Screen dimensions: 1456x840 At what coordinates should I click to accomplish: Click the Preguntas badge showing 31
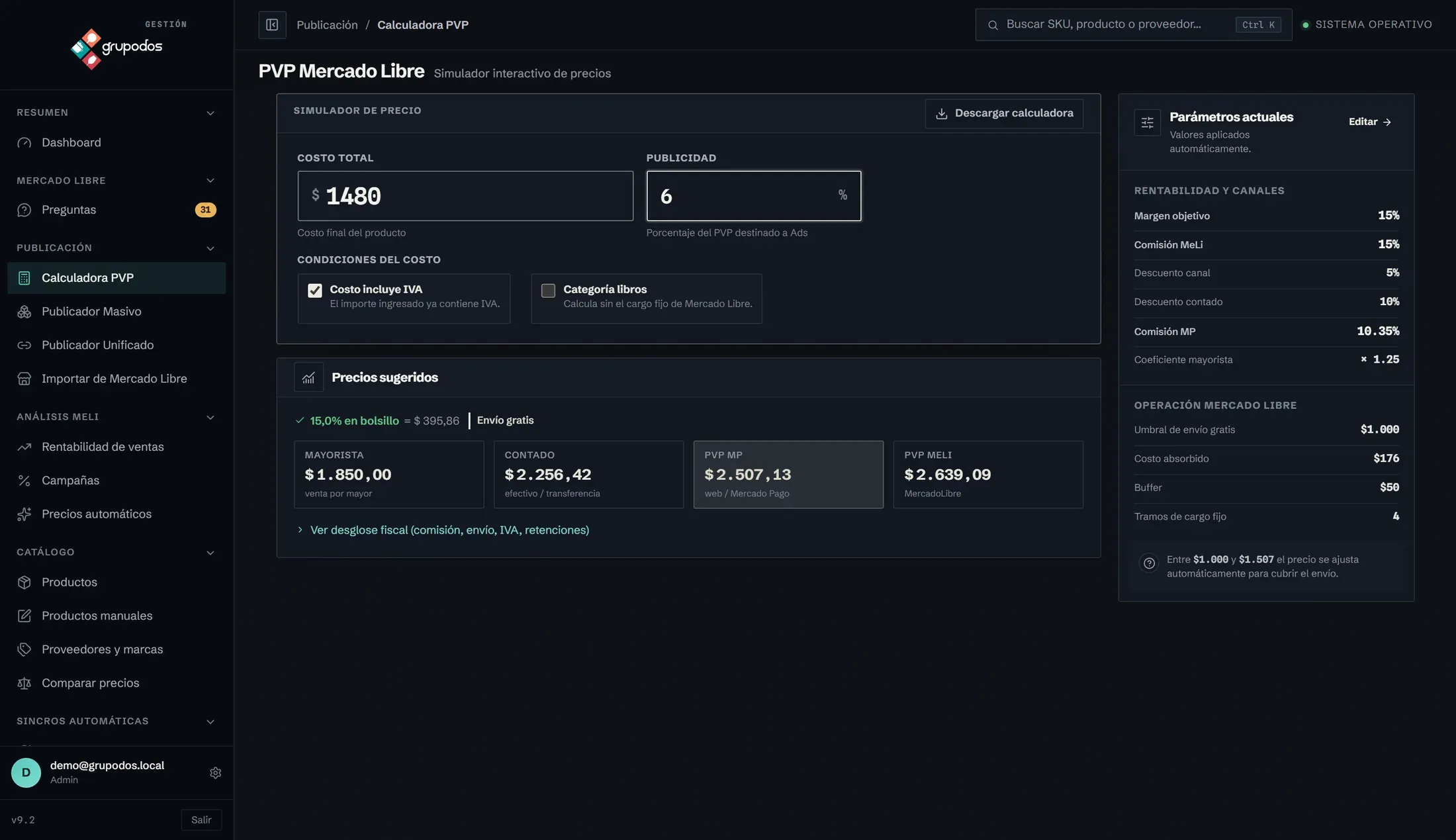[x=206, y=210]
